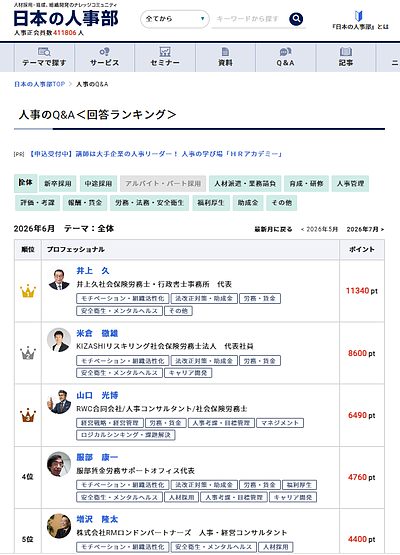
Task: Click 山口 光博's マネジメント tag
Action: click(x=280, y=423)
